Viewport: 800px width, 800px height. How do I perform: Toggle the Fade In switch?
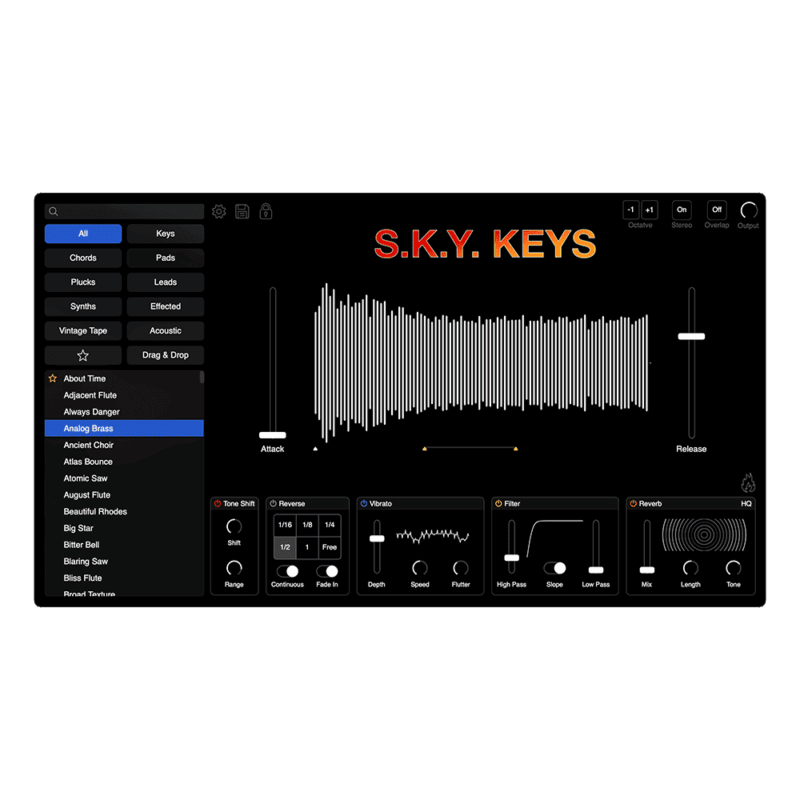pyautogui.click(x=327, y=571)
